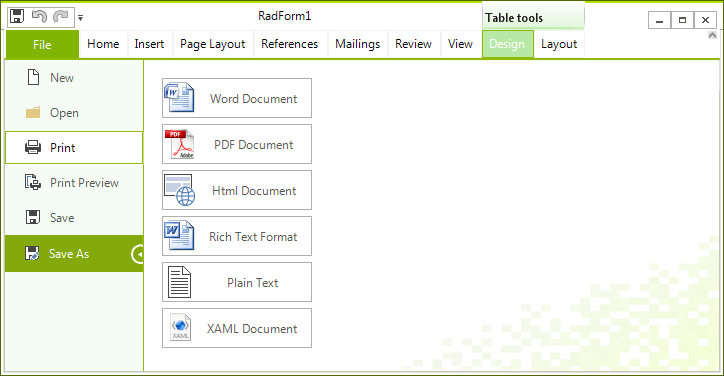
Task: Click the Table tools contextual group header
Action: [x=533, y=16]
